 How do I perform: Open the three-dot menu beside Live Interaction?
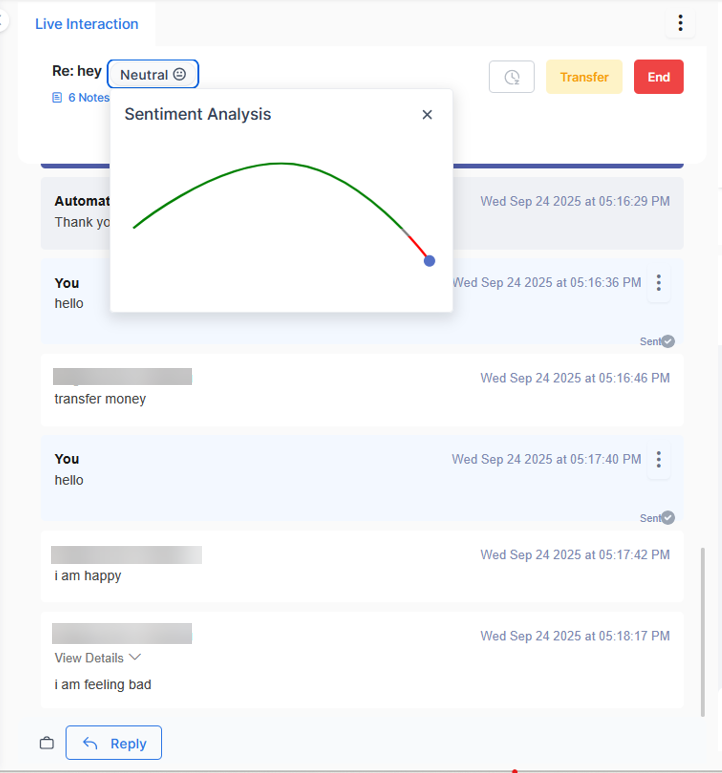[x=680, y=23]
